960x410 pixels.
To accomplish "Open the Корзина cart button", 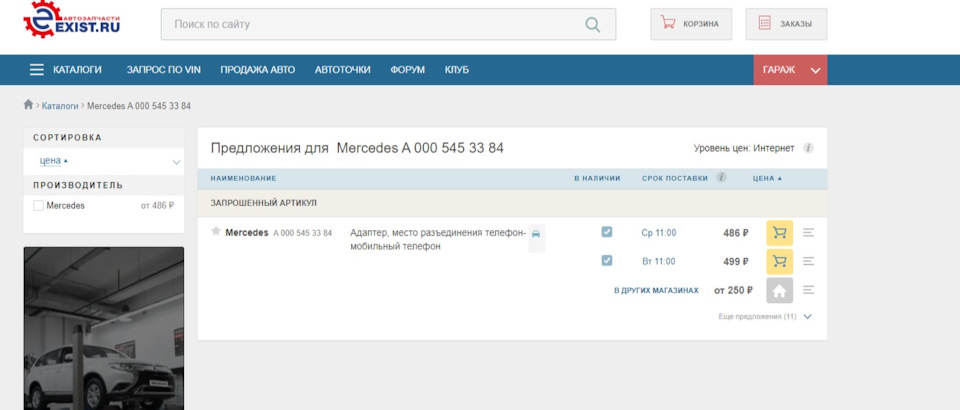I will click(691, 24).
